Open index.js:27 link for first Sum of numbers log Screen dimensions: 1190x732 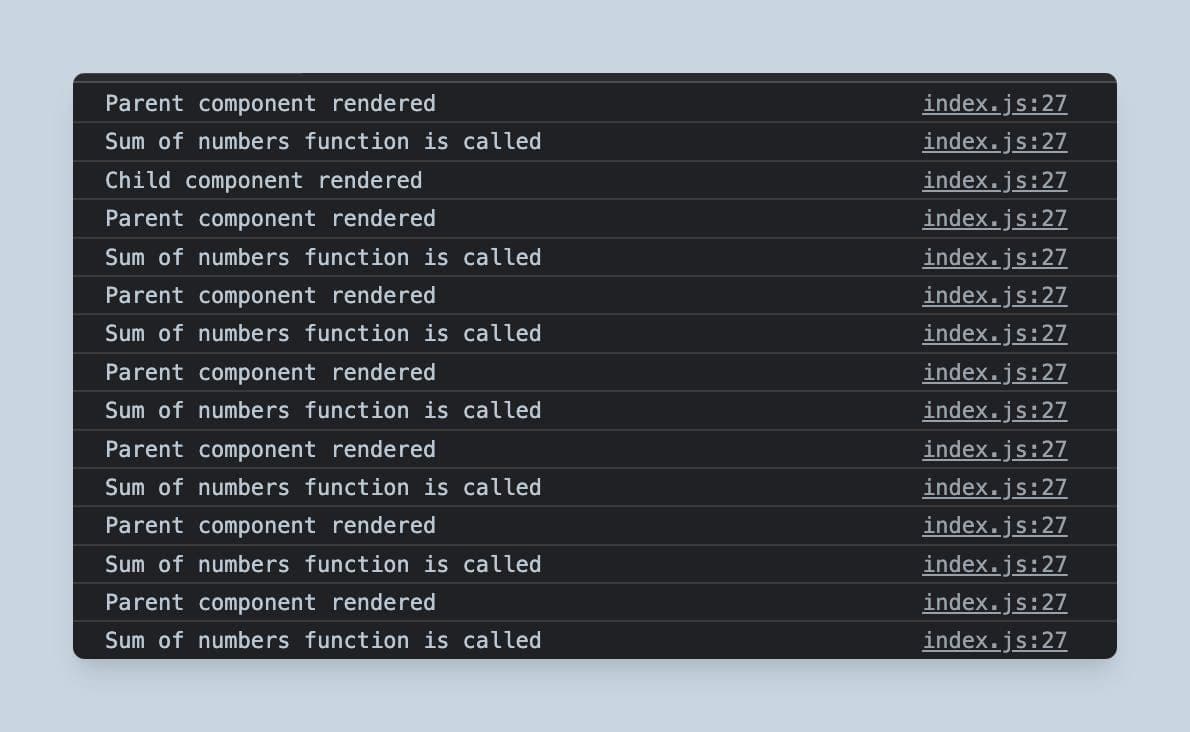(x=994, y=142)
